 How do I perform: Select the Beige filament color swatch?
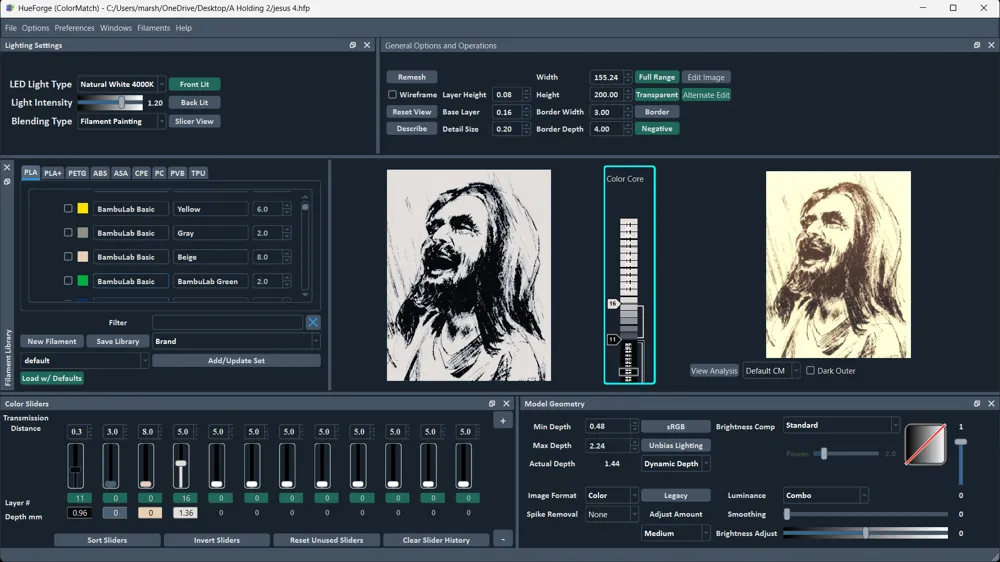pyautogui.click(x=83, y=256)
